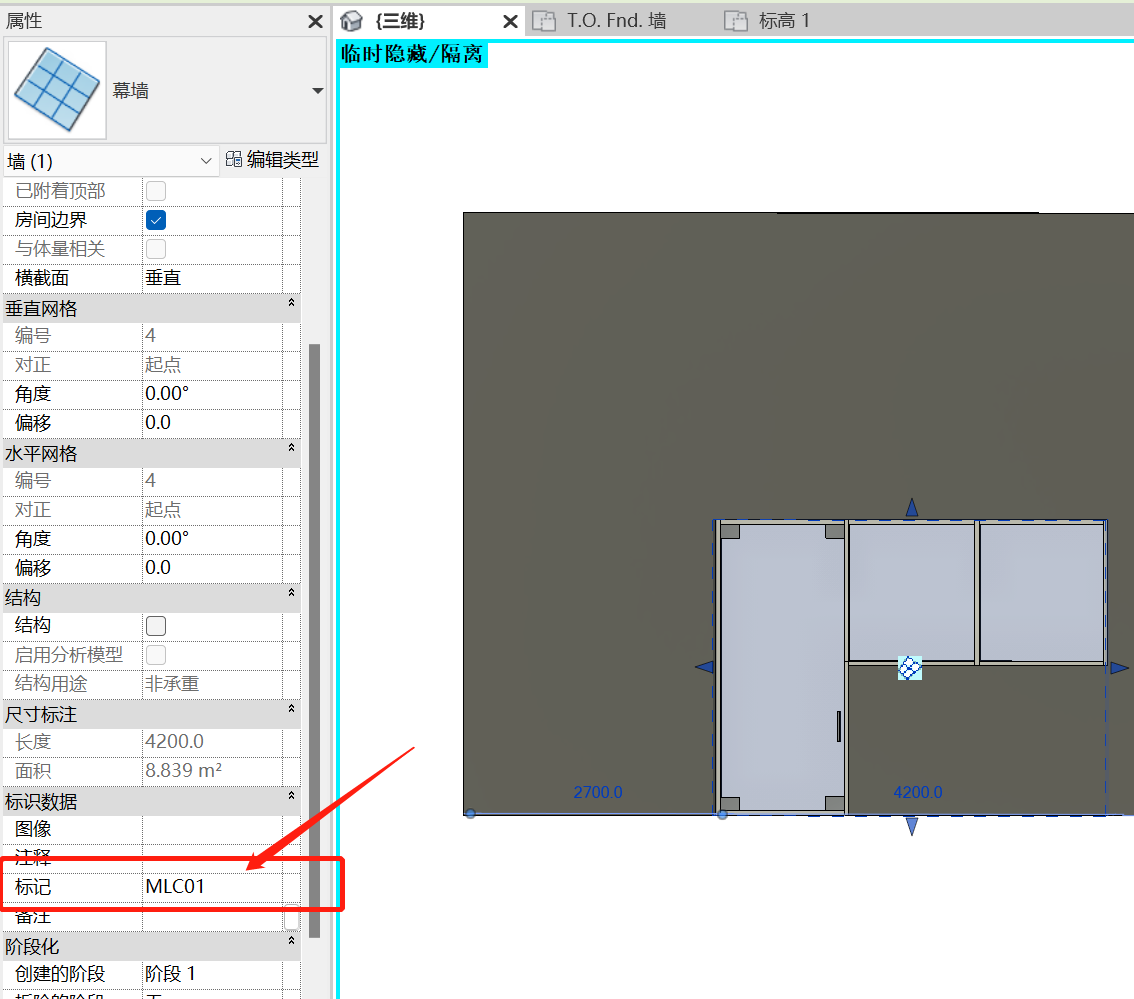Click the view icon on T.O. Fnd. 墙 tab

click(x=544, y=21)
